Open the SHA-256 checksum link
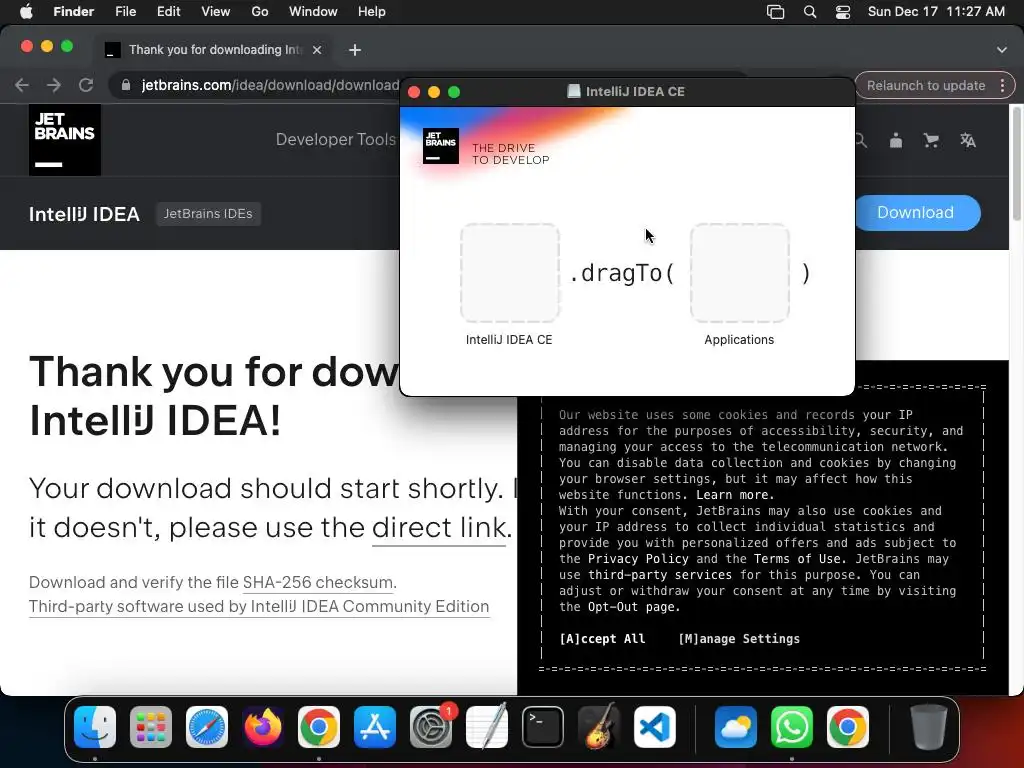The height and width of the screenshot is (768, 1024). tap(318, 582)
